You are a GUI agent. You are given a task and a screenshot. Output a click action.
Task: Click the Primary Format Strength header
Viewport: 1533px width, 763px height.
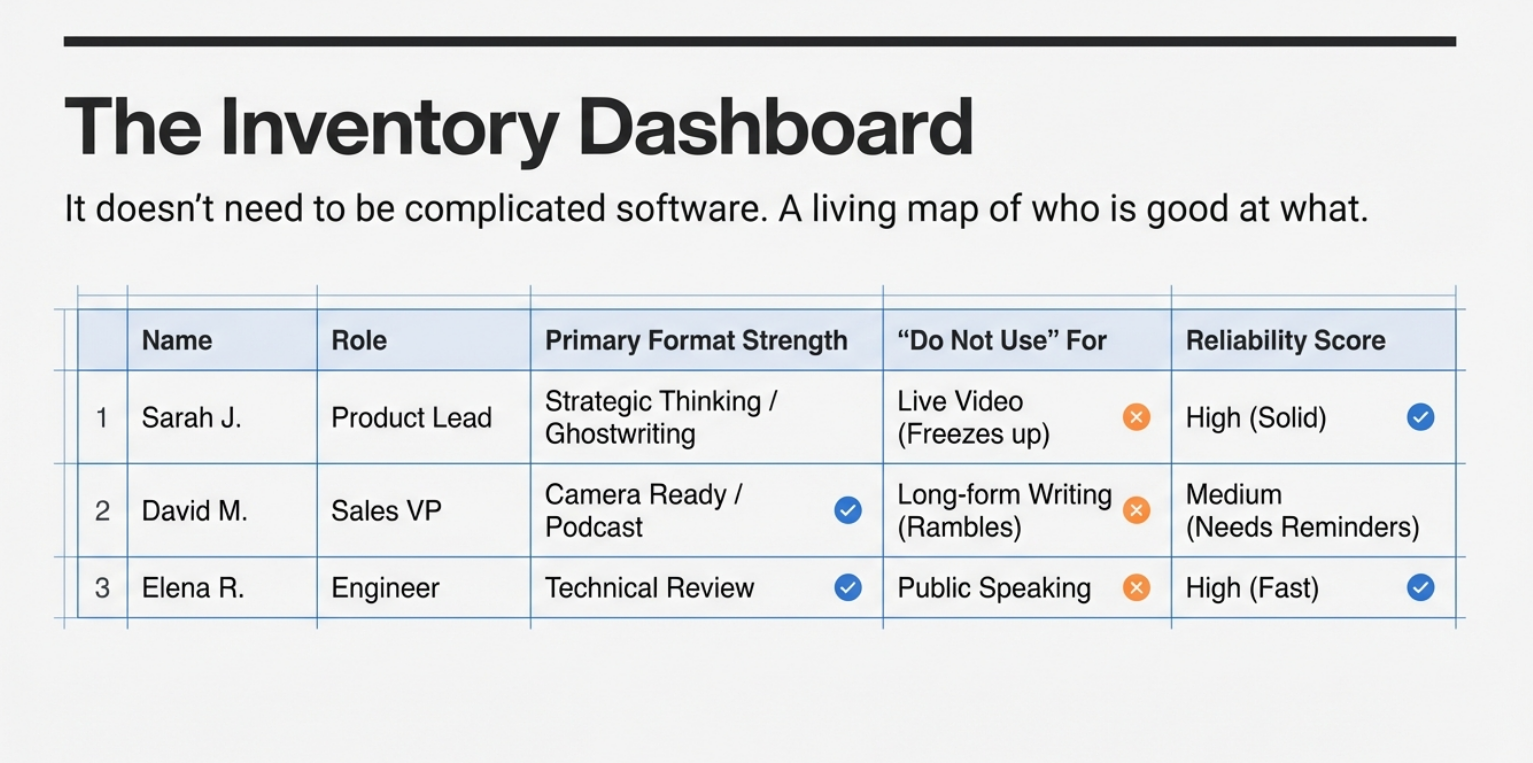(696, 341)
